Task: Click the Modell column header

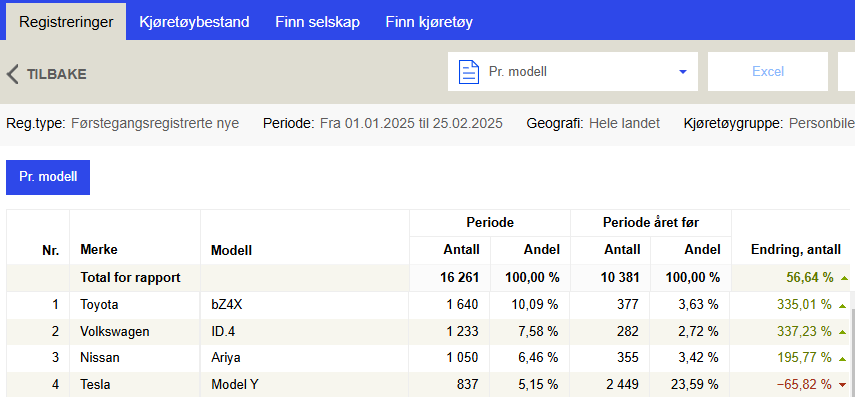Action: [x=231, y=250]
